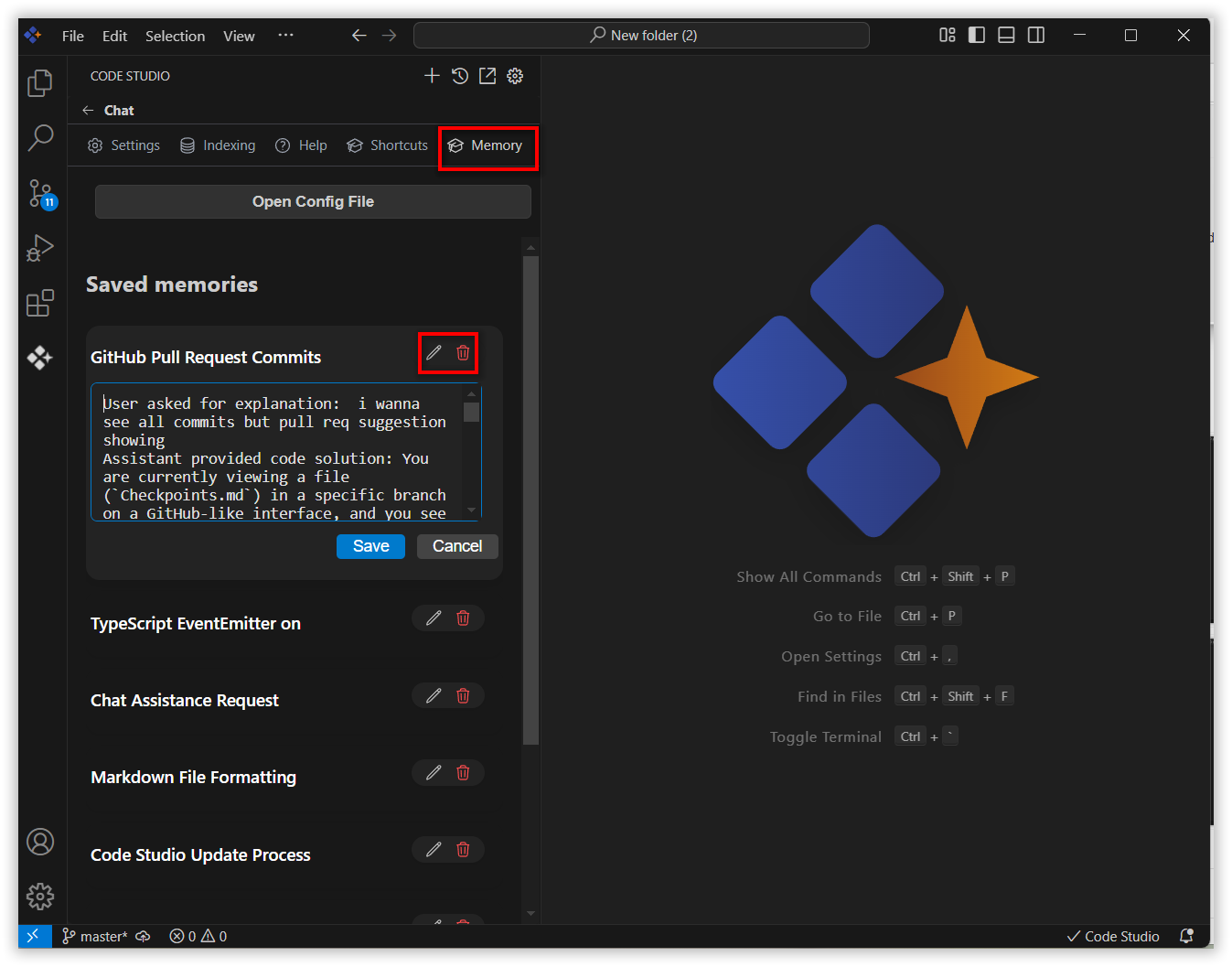The width and height of the screenshot is (1232, 967).
Task: Go back to Chat with arrow
Action: [x=88, y=110]
